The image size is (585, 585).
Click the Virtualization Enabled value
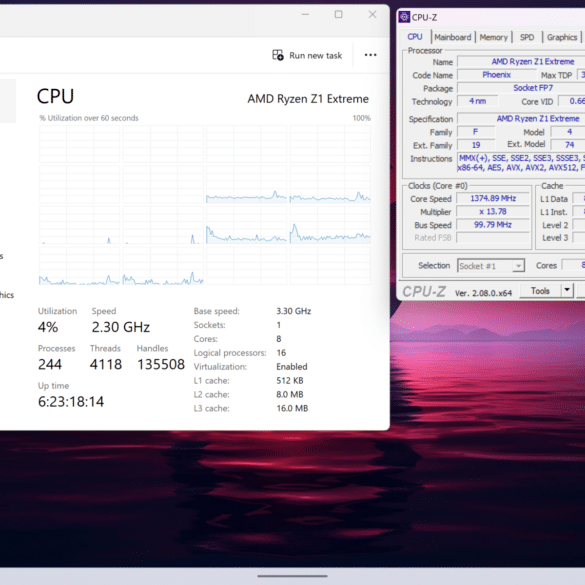292,367
